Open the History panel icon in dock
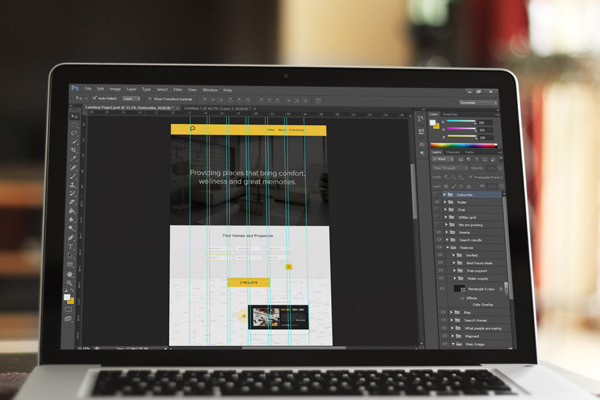Screen dimensions: 600x400 421,119
